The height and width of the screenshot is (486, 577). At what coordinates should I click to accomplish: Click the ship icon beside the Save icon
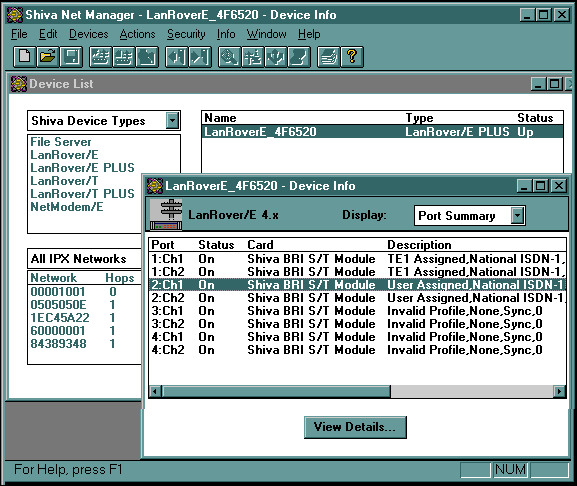[100, 57]
